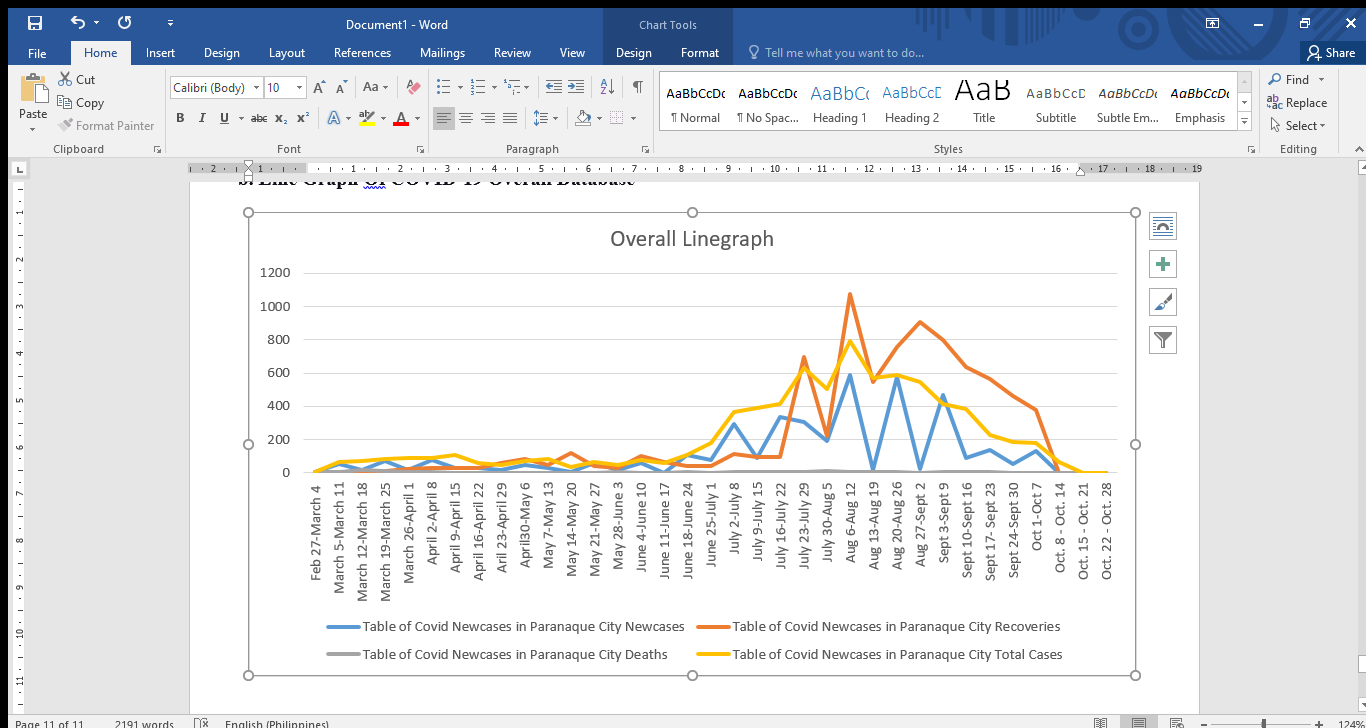The image size is (1366, 728).
Task: Click the red font color swatch
Action: (x=401, y=118)
